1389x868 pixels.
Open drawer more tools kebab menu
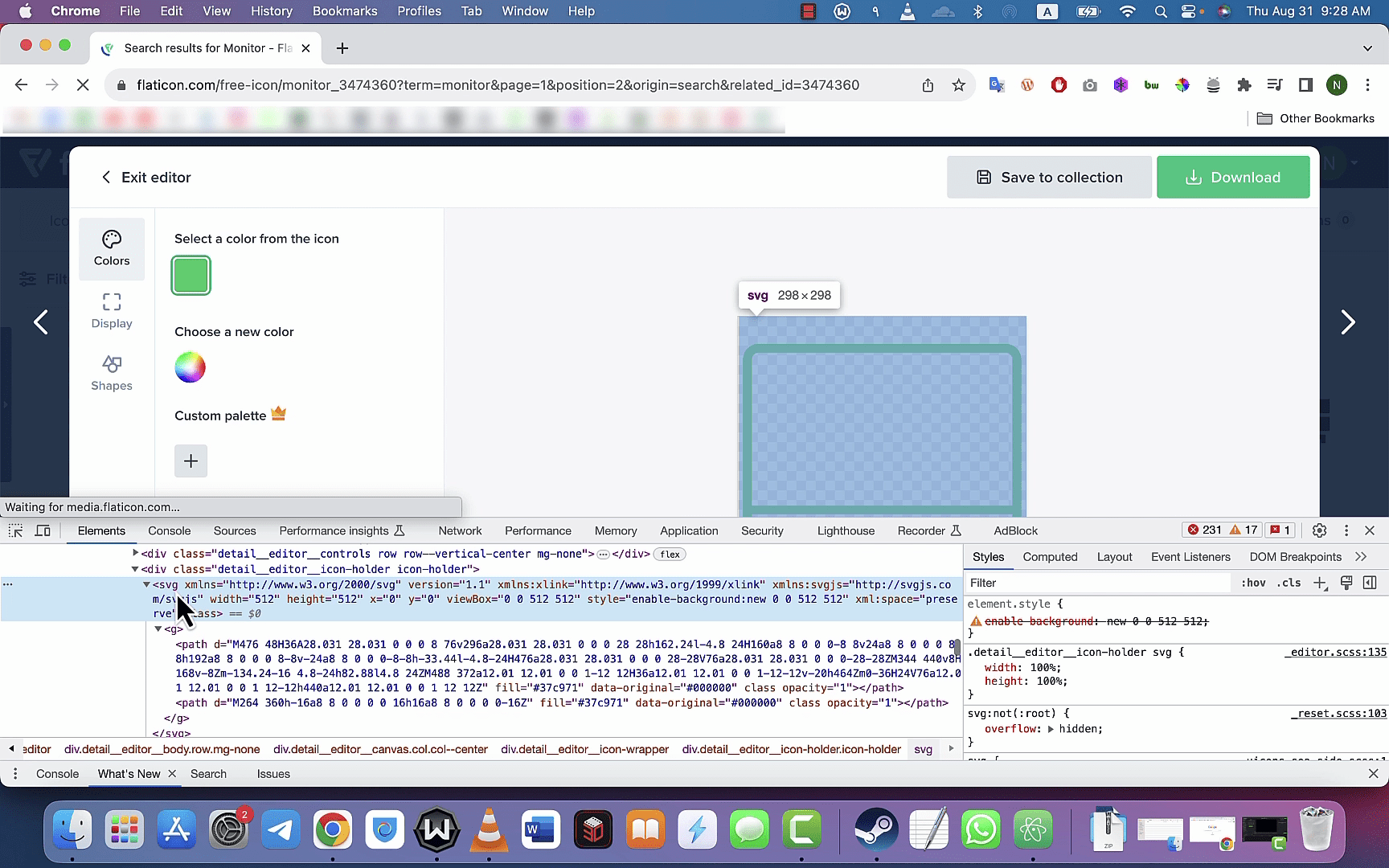click(x=14, y=774)
